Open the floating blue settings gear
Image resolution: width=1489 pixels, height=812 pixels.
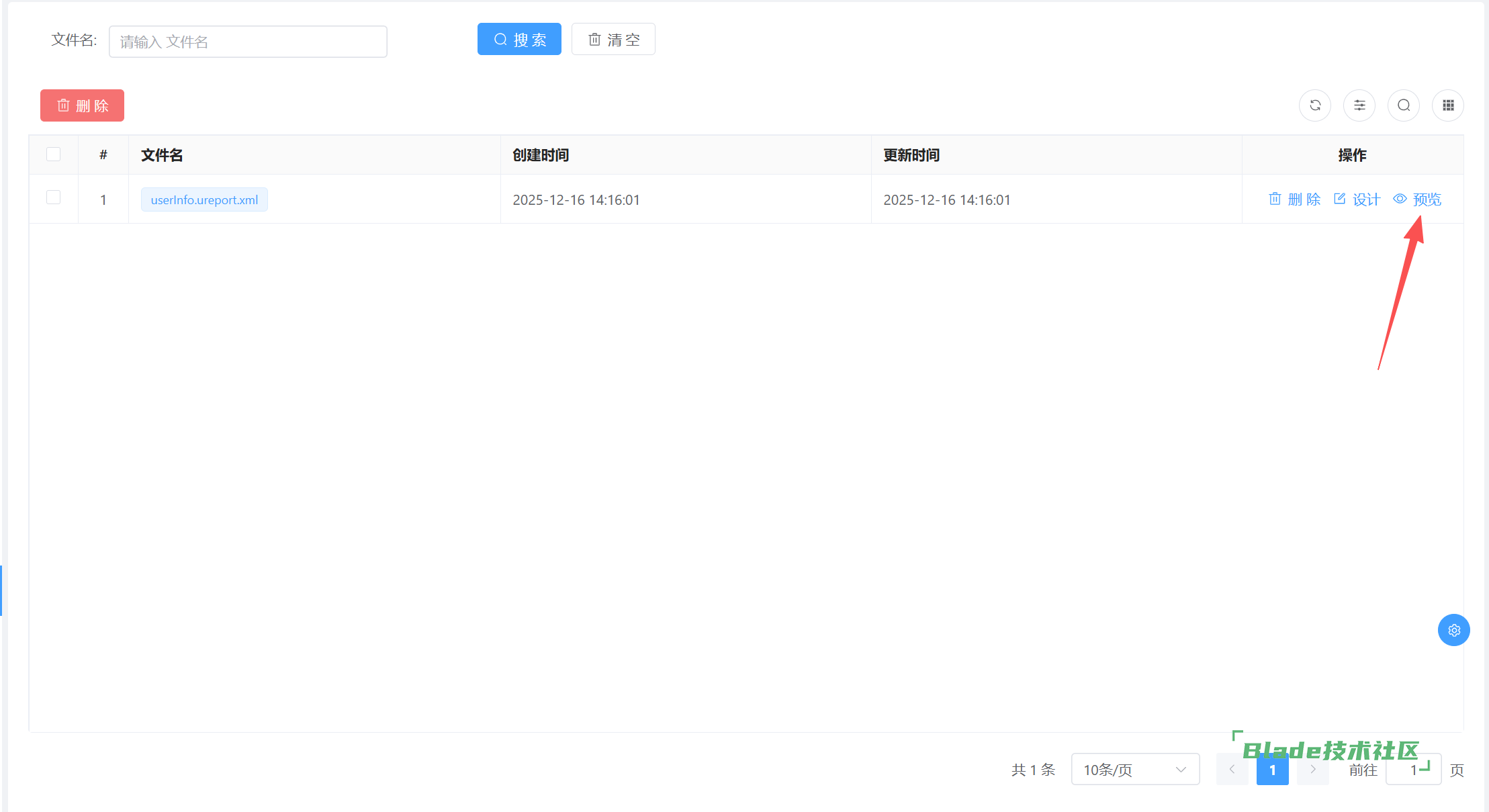[x=1454, y=630]
